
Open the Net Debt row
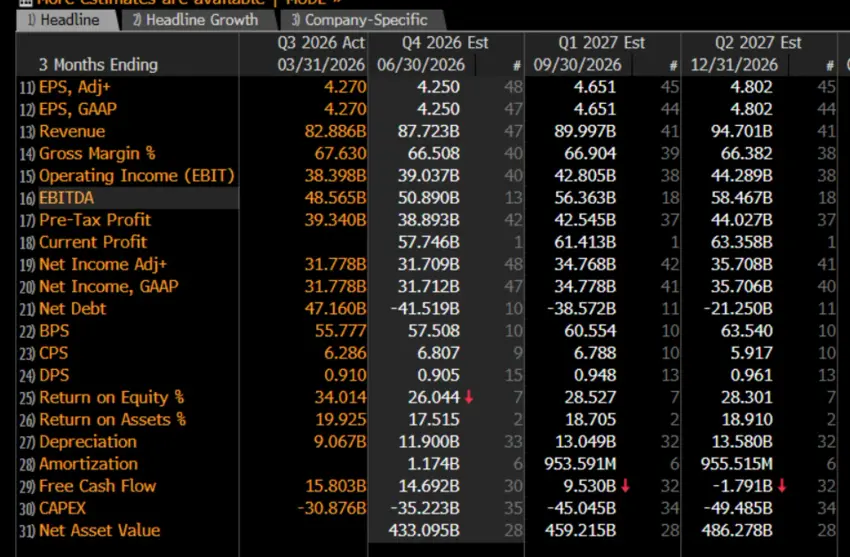(x=72, y=308)
